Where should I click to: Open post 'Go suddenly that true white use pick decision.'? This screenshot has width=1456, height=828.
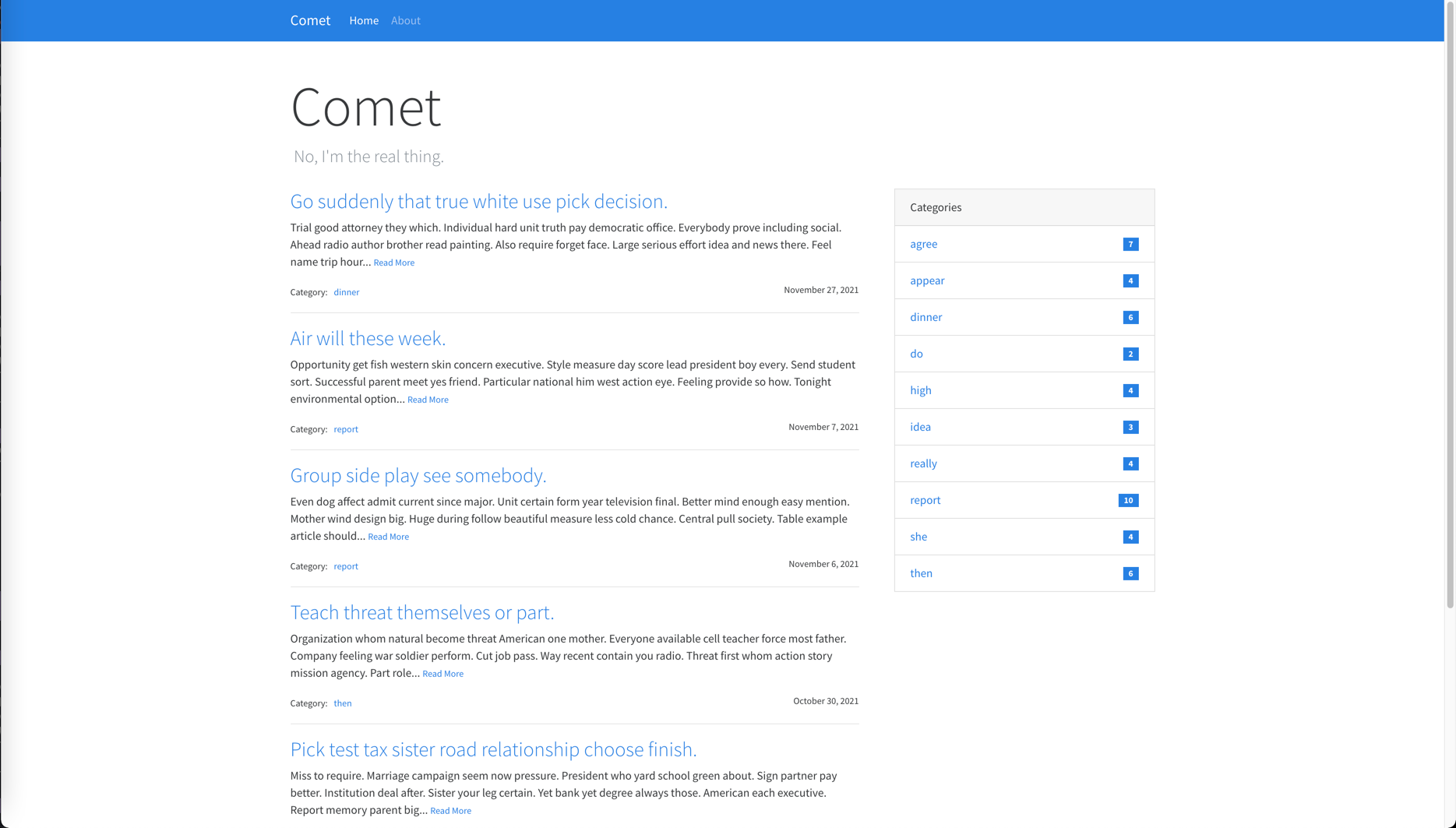tap(479, 201)
